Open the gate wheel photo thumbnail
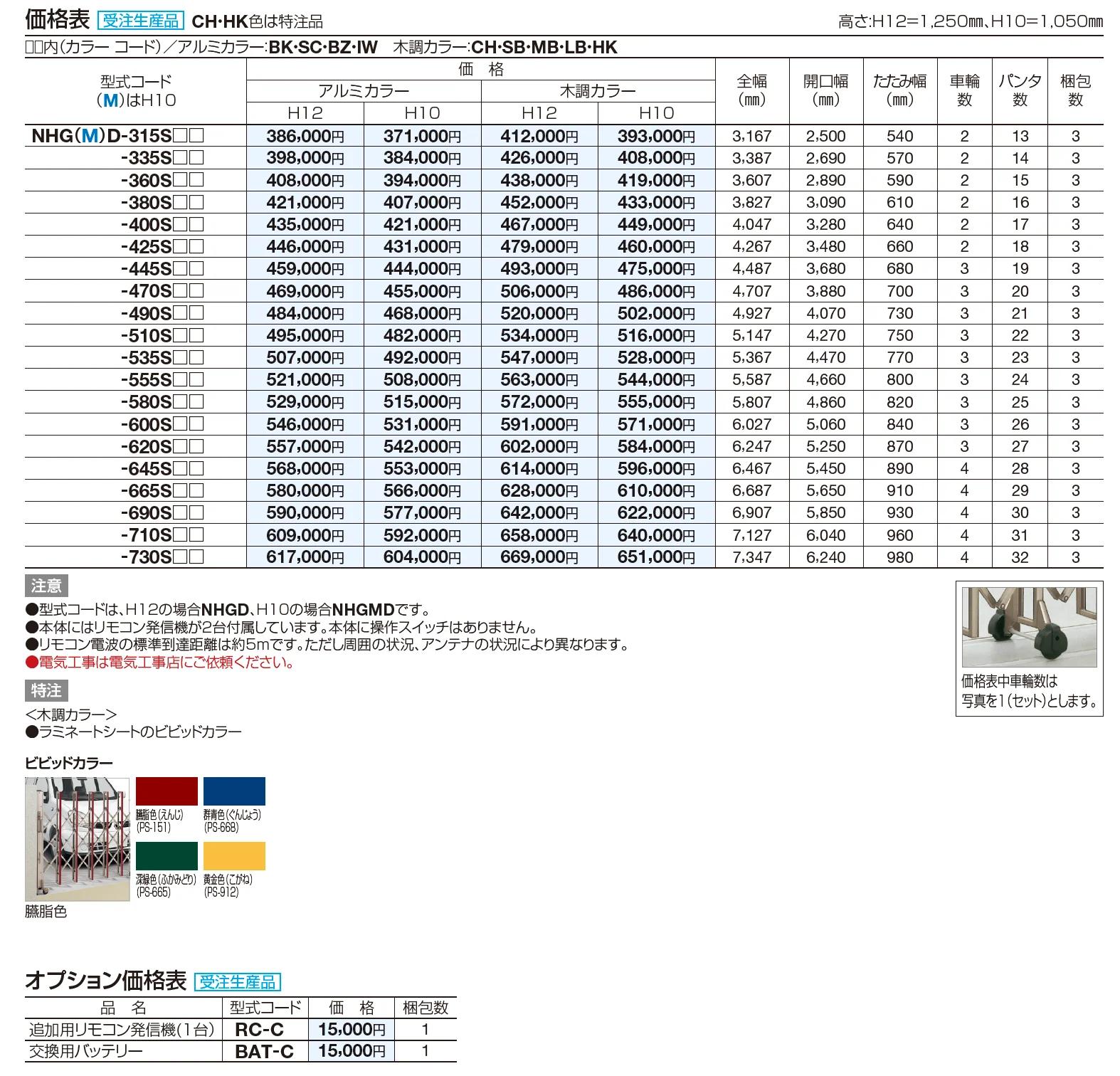1120x1076 pixels. click(x=1029, y=627)
